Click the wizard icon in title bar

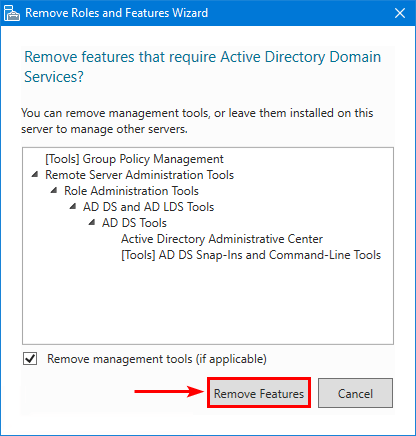pos(11,13)
